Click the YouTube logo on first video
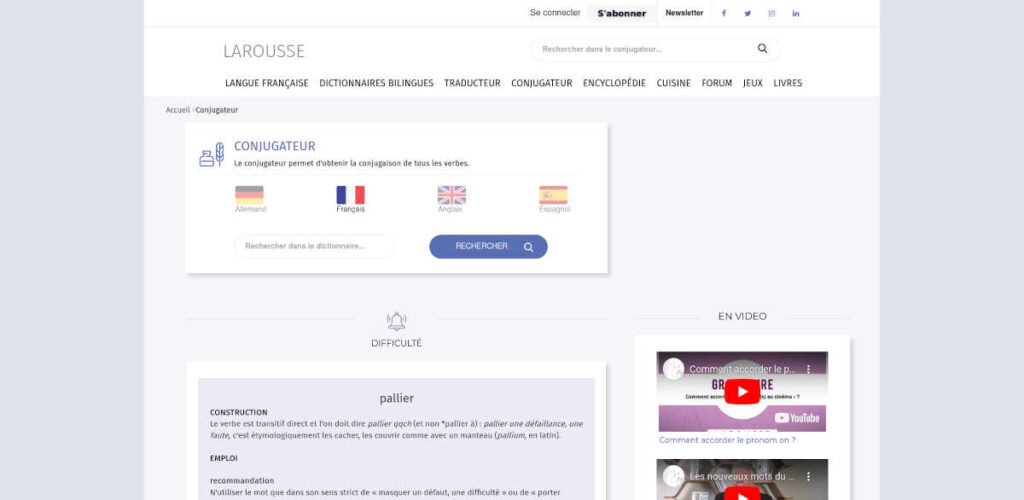This screenshot has width=1024, height=500. click(797, 418)
